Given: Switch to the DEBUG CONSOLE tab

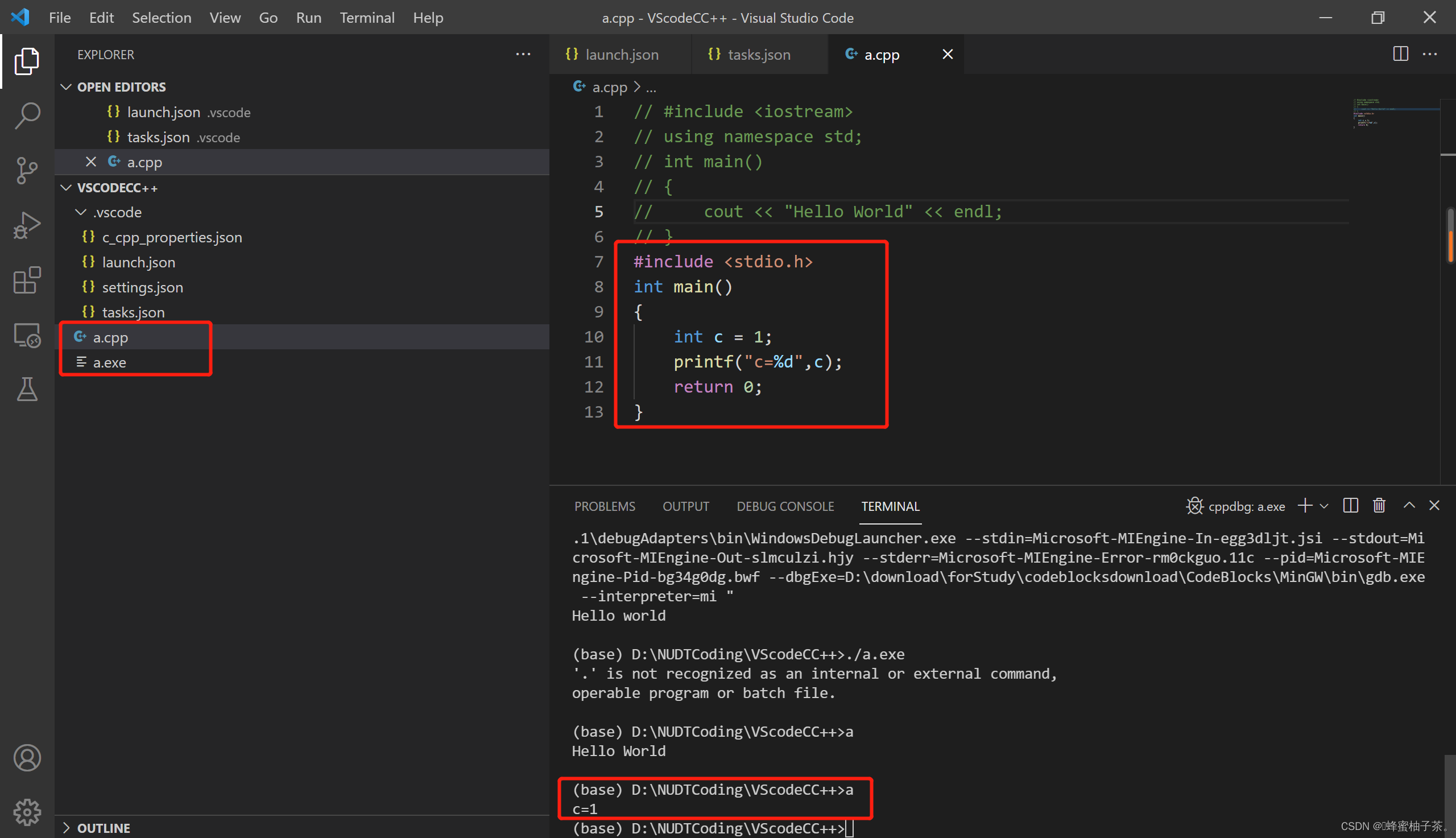Looking at the screenshot, I should point(785,506).
